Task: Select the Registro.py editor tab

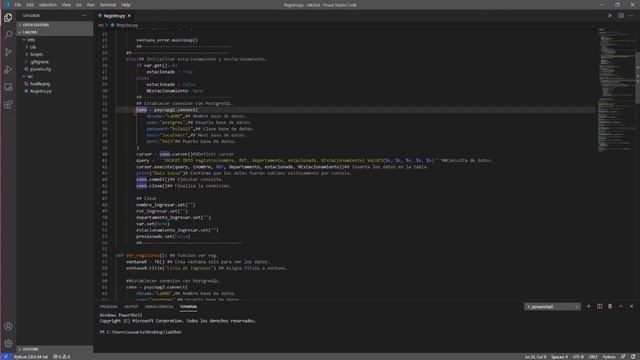Action: pyautogui.click(x=114, y=16)
